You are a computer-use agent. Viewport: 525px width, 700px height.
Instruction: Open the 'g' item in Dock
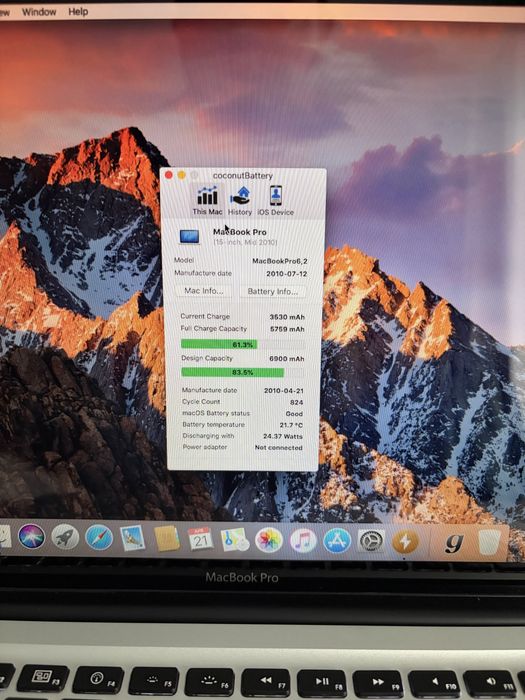tap(454, 542)
